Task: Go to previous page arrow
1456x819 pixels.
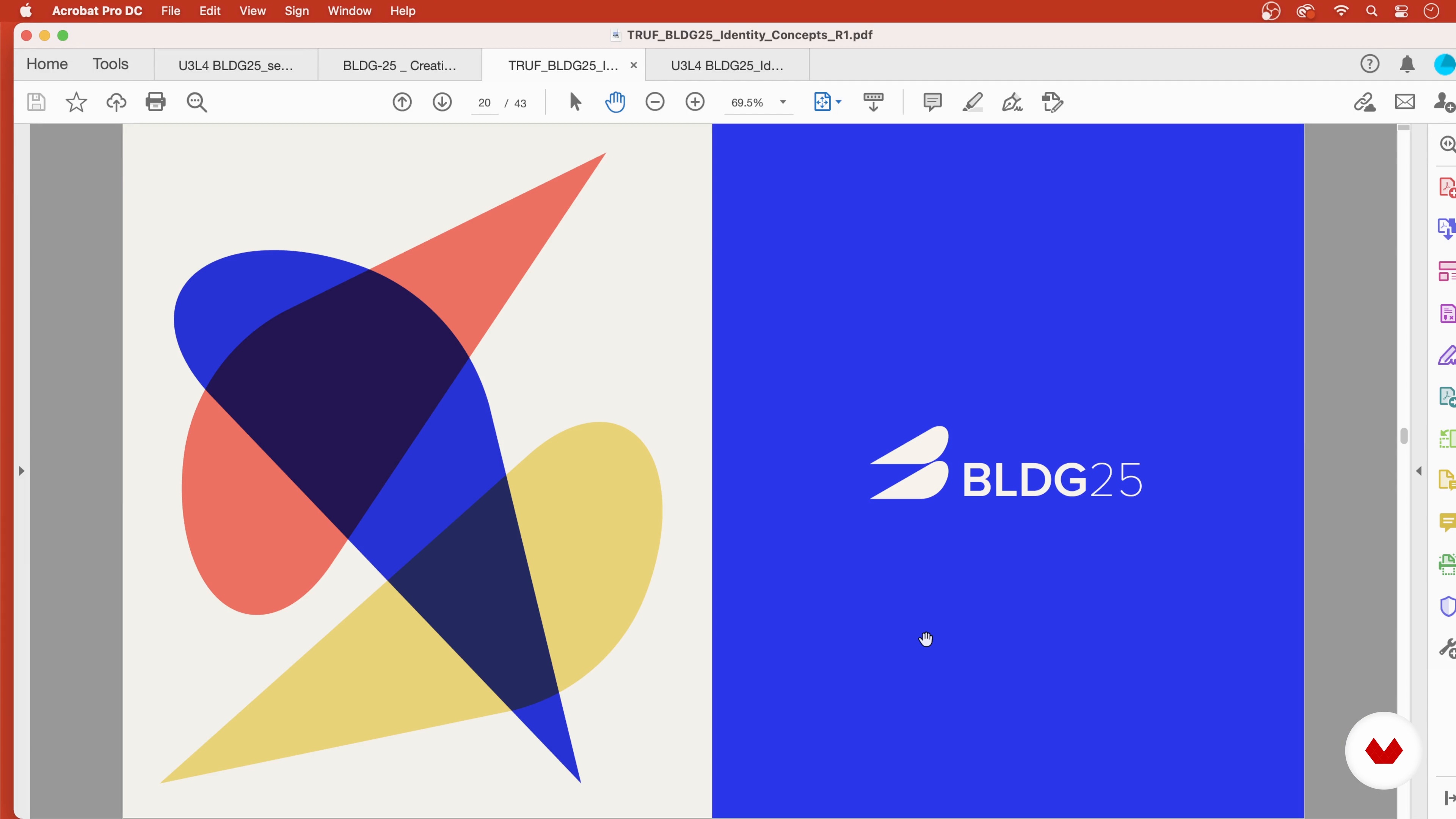Action: point(402,102)
